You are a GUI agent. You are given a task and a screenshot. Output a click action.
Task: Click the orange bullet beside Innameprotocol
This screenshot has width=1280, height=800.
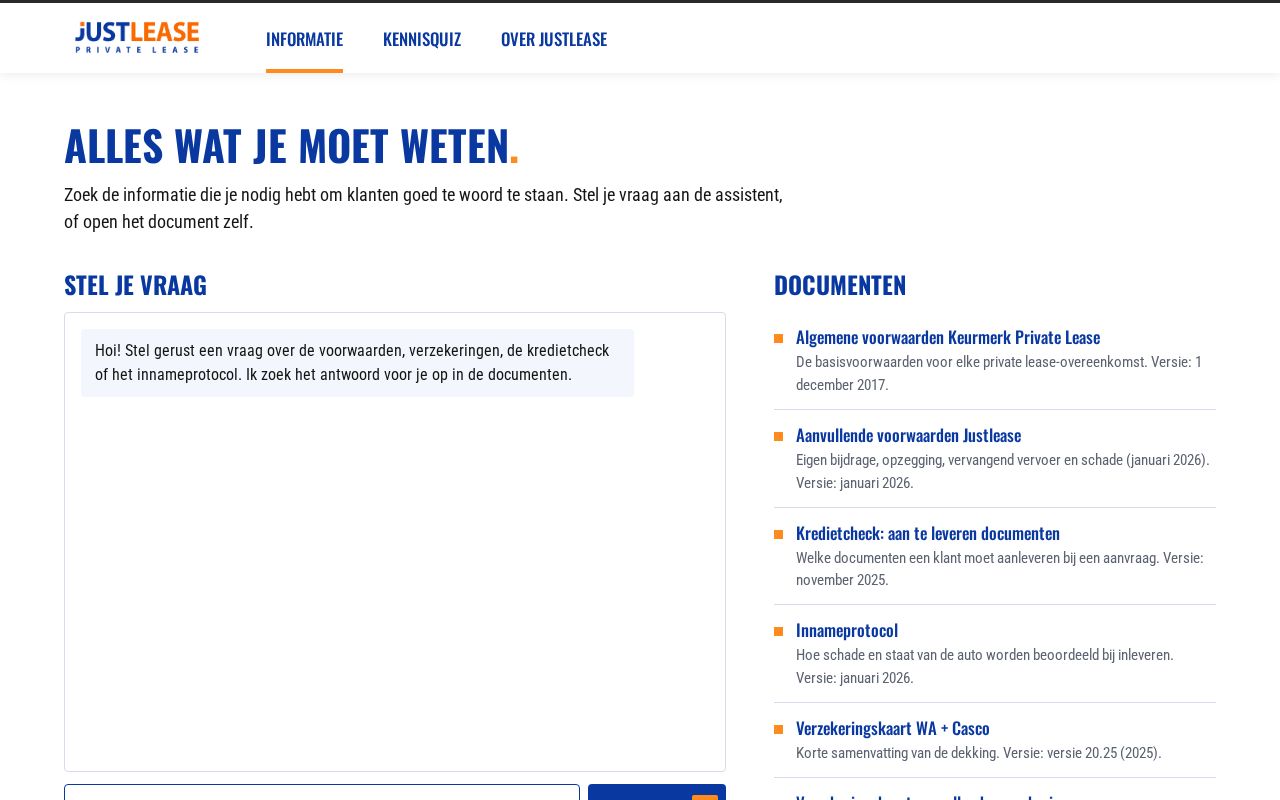[x=779, y=631]
